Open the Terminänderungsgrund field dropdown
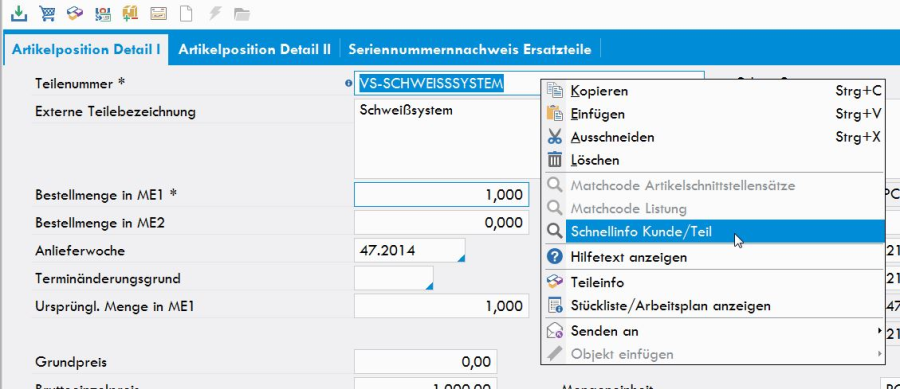 429,286
